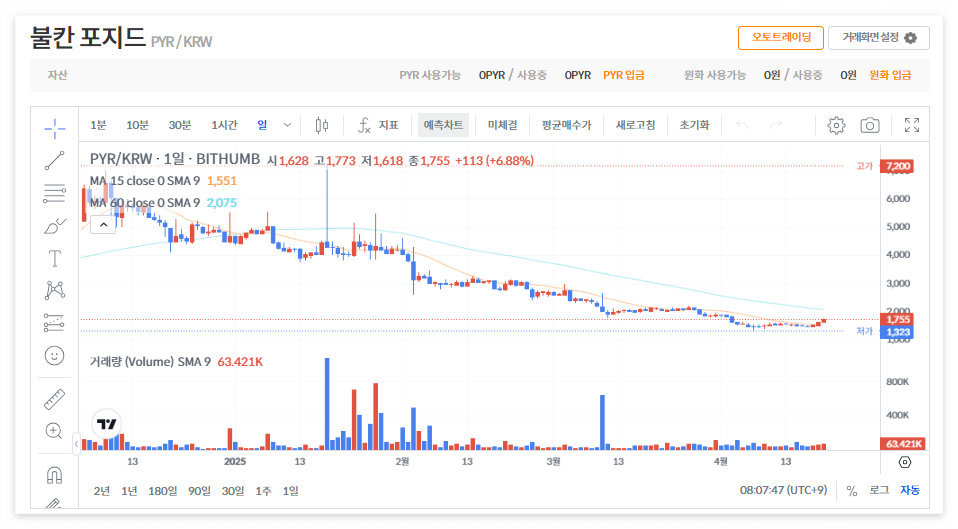Screen dimensions: 958x529
Task: Click the 원화 입금 deposit link
Action: [x=890, y=75]
